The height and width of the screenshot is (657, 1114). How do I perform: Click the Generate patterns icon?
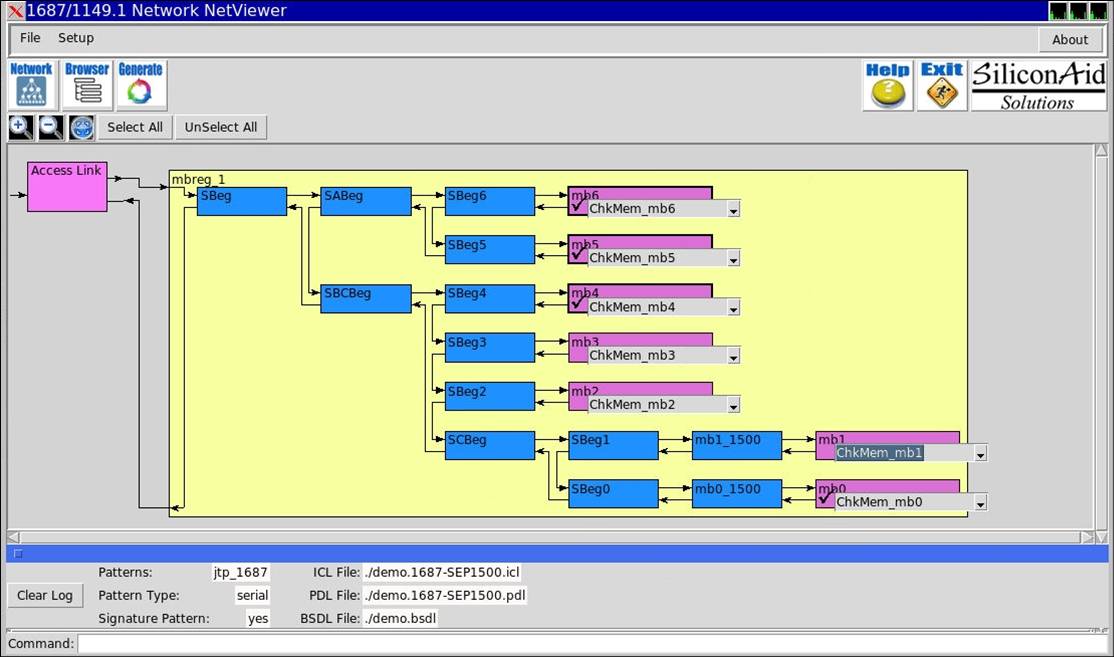click(140, 86)
